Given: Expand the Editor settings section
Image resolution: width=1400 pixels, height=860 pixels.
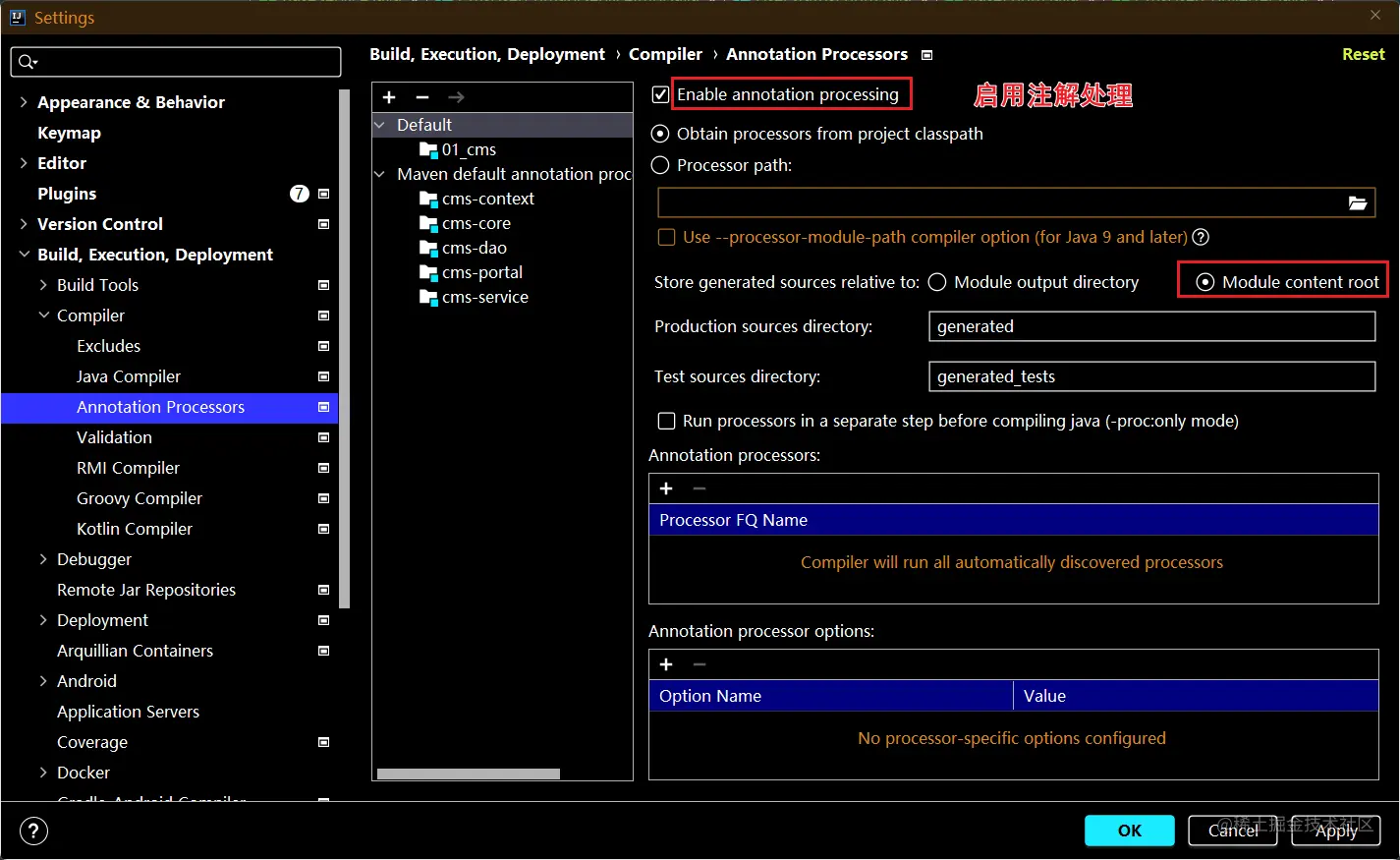Looking at the screenshot, I should coord(24,163).
